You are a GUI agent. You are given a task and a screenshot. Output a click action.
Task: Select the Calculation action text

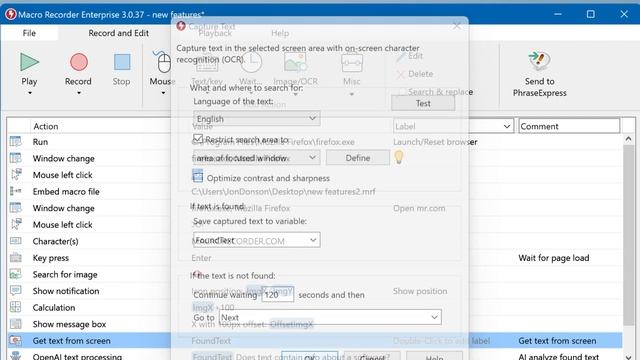click(x=54, y=307)
